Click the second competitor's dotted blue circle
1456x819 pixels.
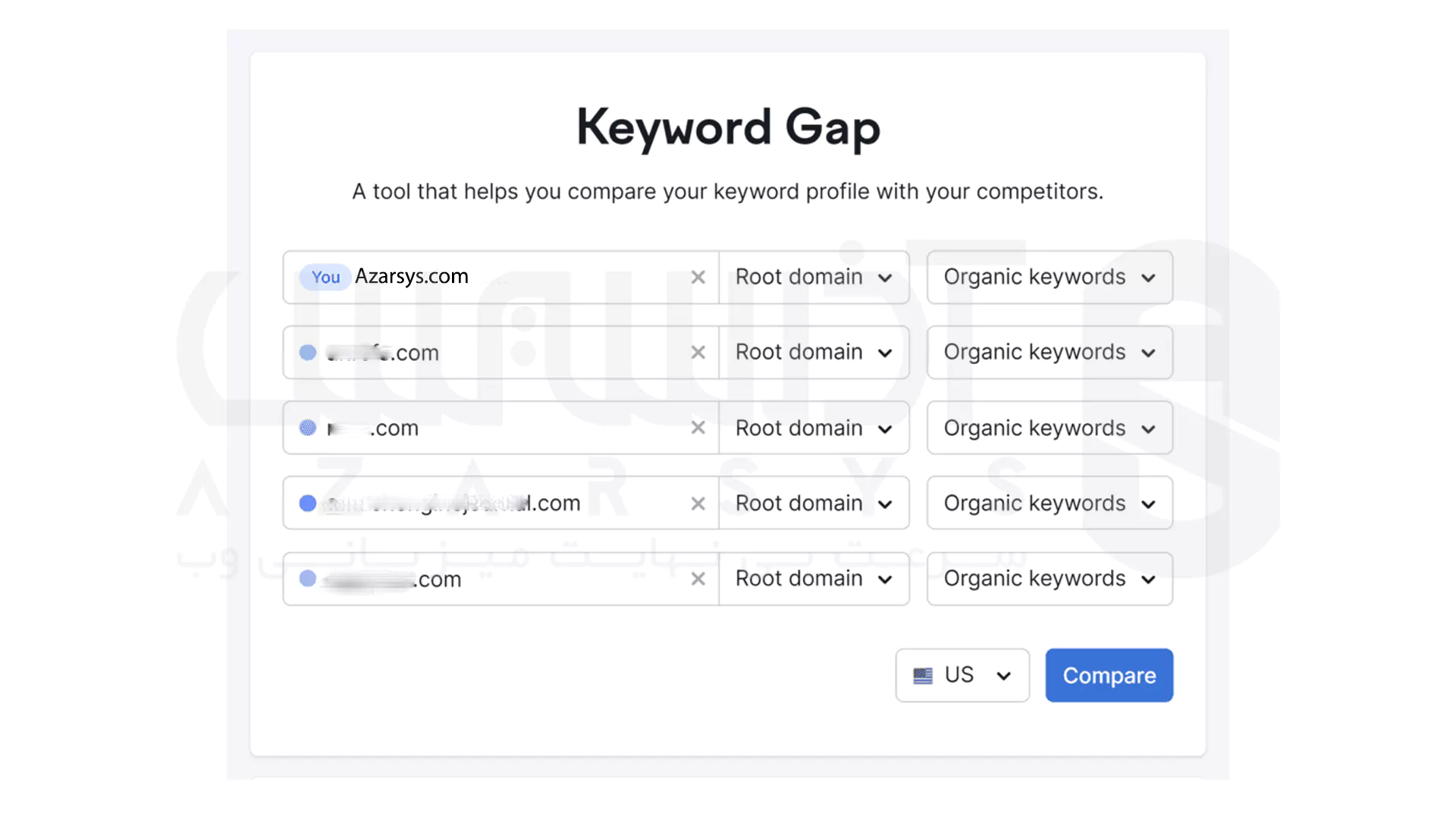point(307,428)
